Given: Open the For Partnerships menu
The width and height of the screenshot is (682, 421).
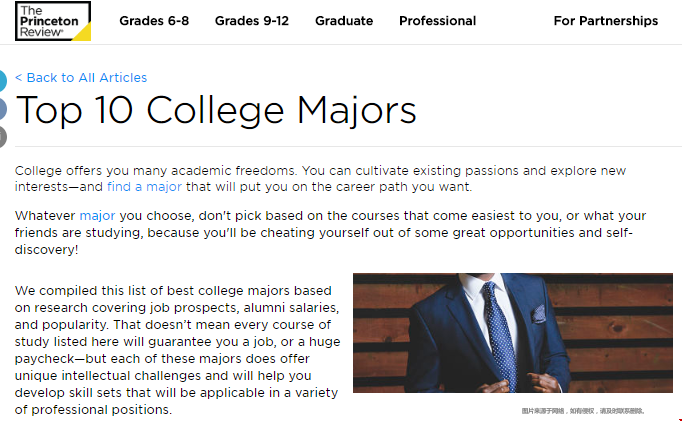Looking at the screenshot, I should [x=605, y=21].
